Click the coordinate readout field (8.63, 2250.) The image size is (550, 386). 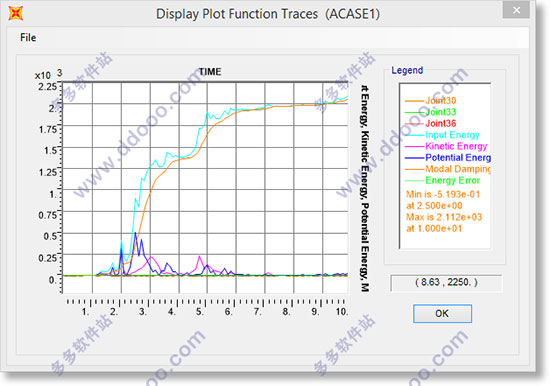[446, 282]
